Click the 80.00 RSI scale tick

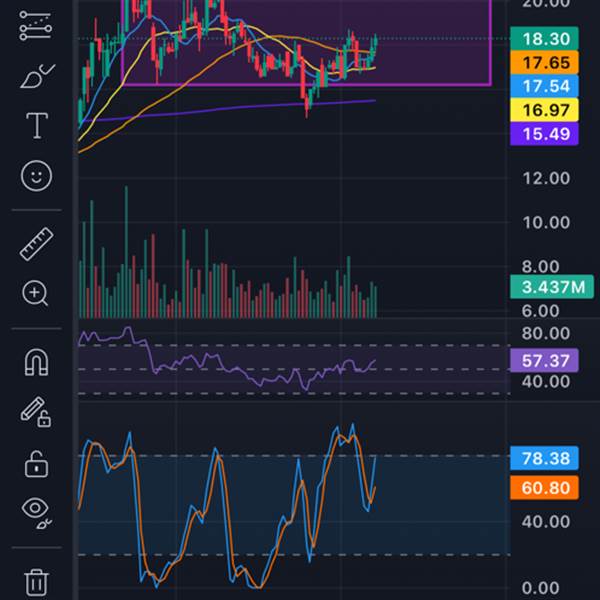[x=546, y=334]
